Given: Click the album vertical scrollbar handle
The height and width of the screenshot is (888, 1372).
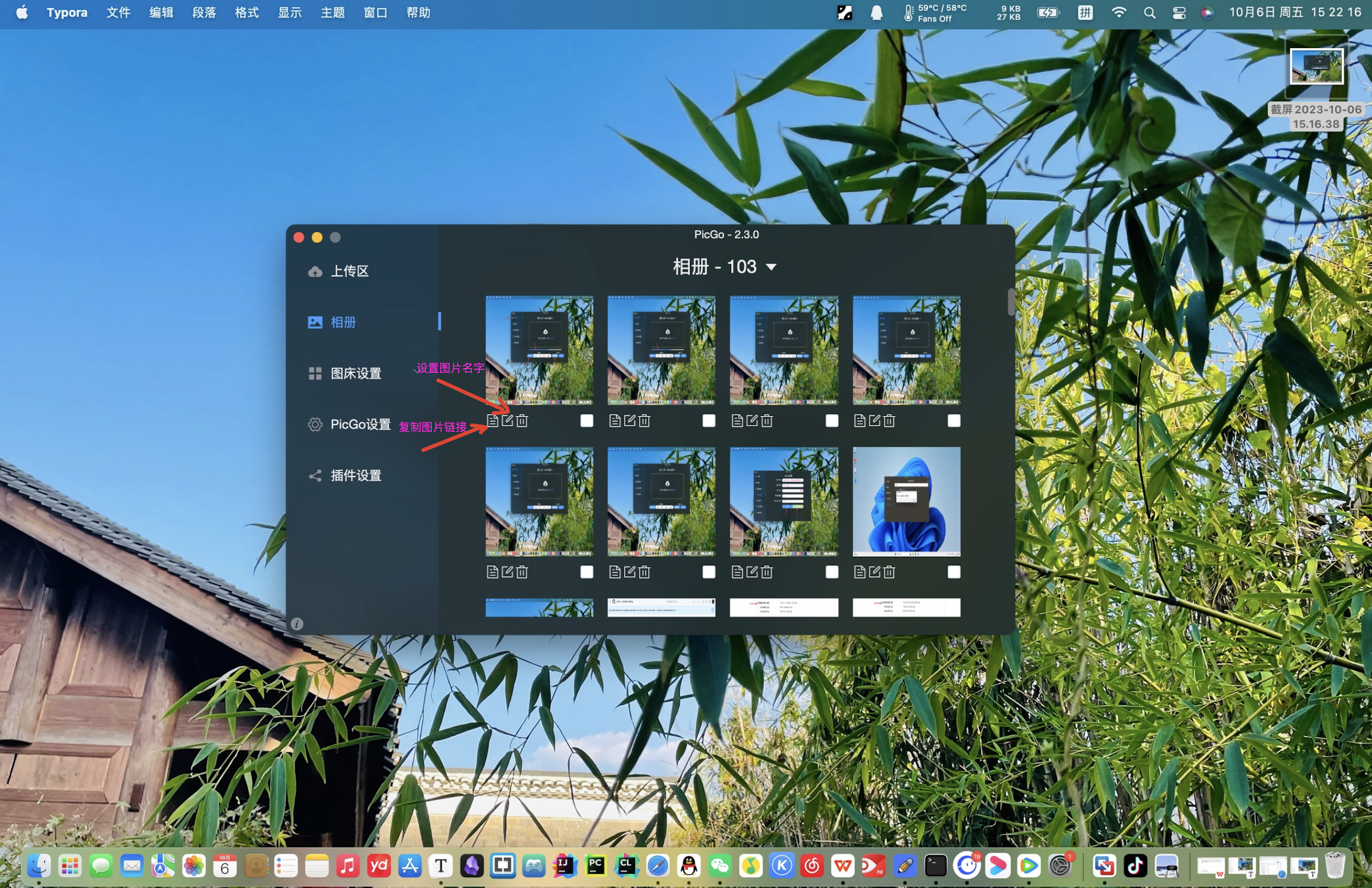Looking at the screenshot, I should (x=1010, y=302).
